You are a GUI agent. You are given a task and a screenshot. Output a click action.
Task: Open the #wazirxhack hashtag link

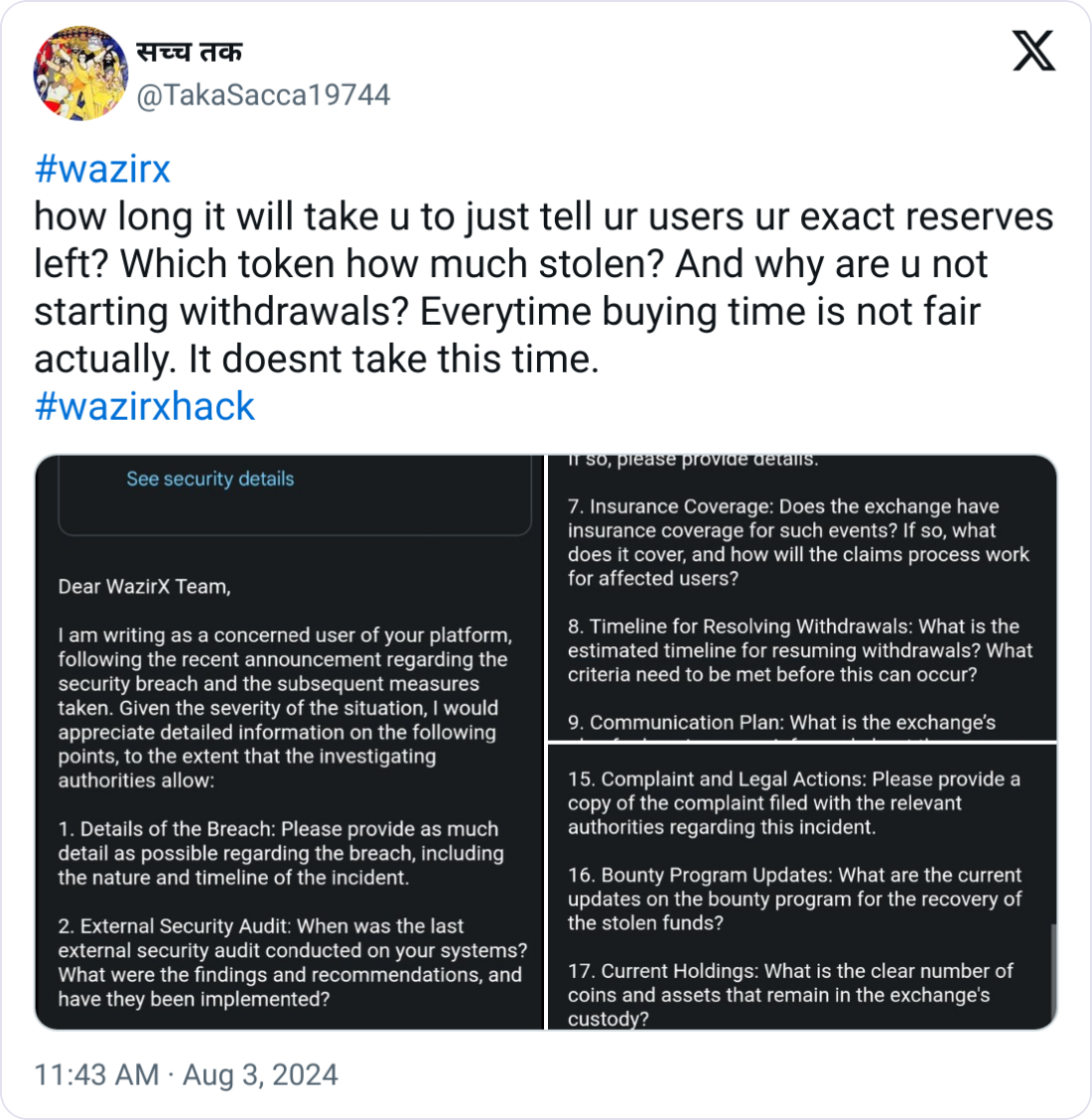click(144, 406)
